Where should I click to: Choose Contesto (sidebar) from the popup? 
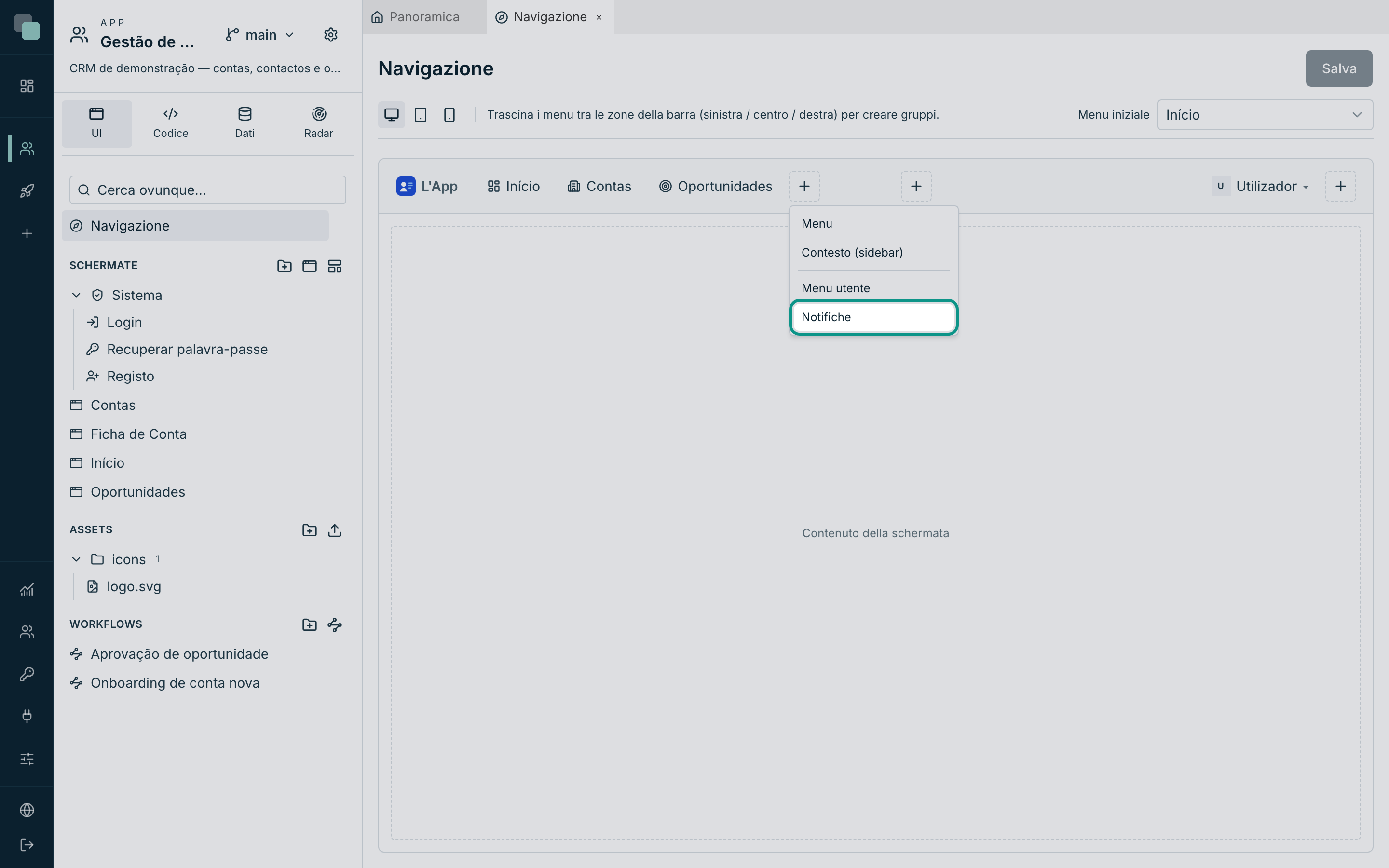coord(873,253)
